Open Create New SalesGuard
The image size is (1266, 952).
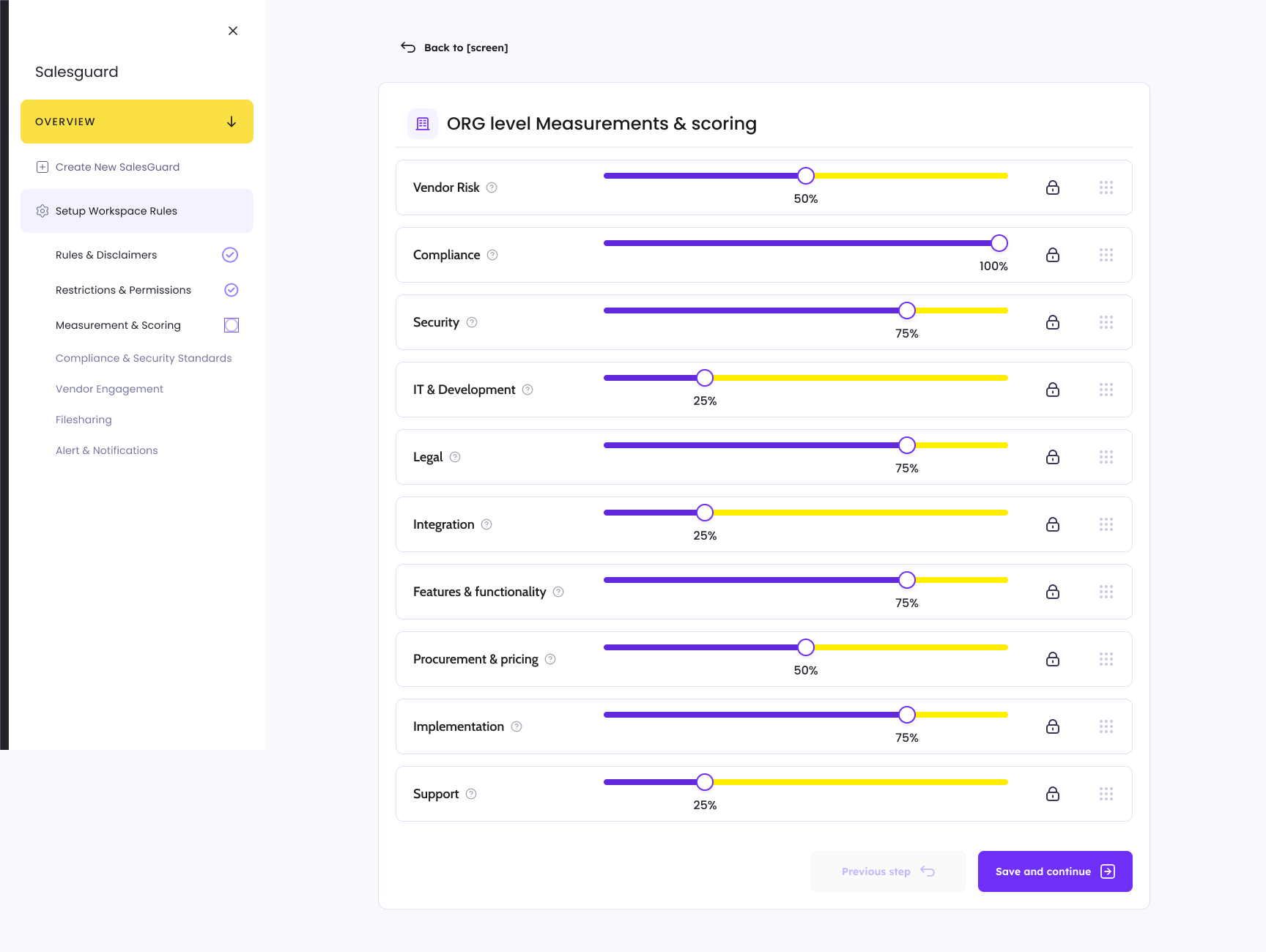coord(117,167)
